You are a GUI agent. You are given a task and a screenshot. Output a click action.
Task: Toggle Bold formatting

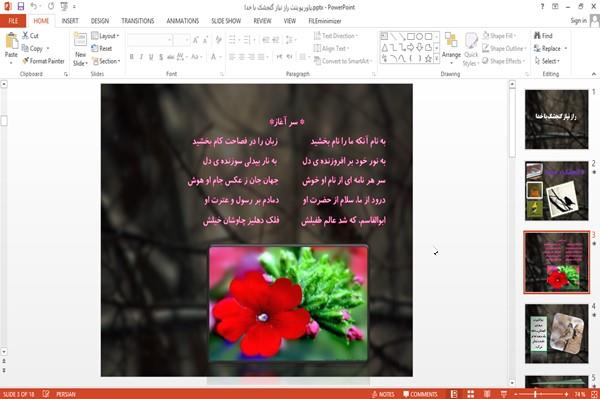coord(132,57)
